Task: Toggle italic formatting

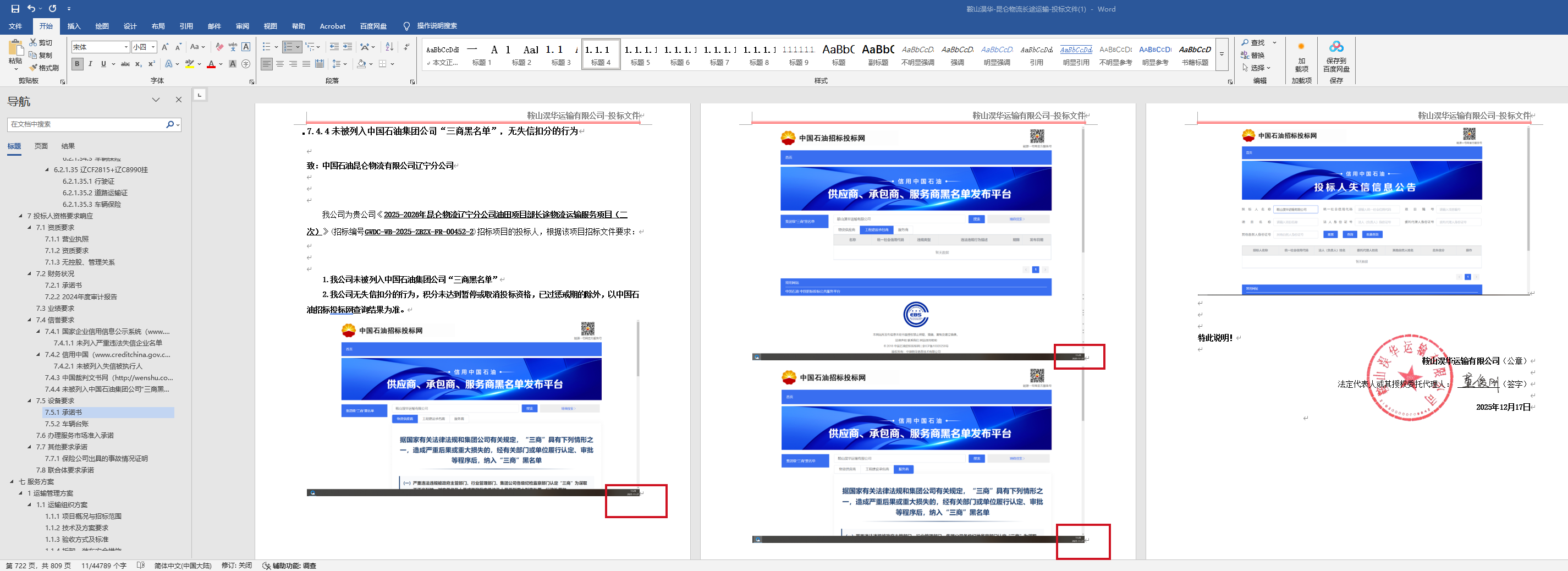Action: pos(90,64)
